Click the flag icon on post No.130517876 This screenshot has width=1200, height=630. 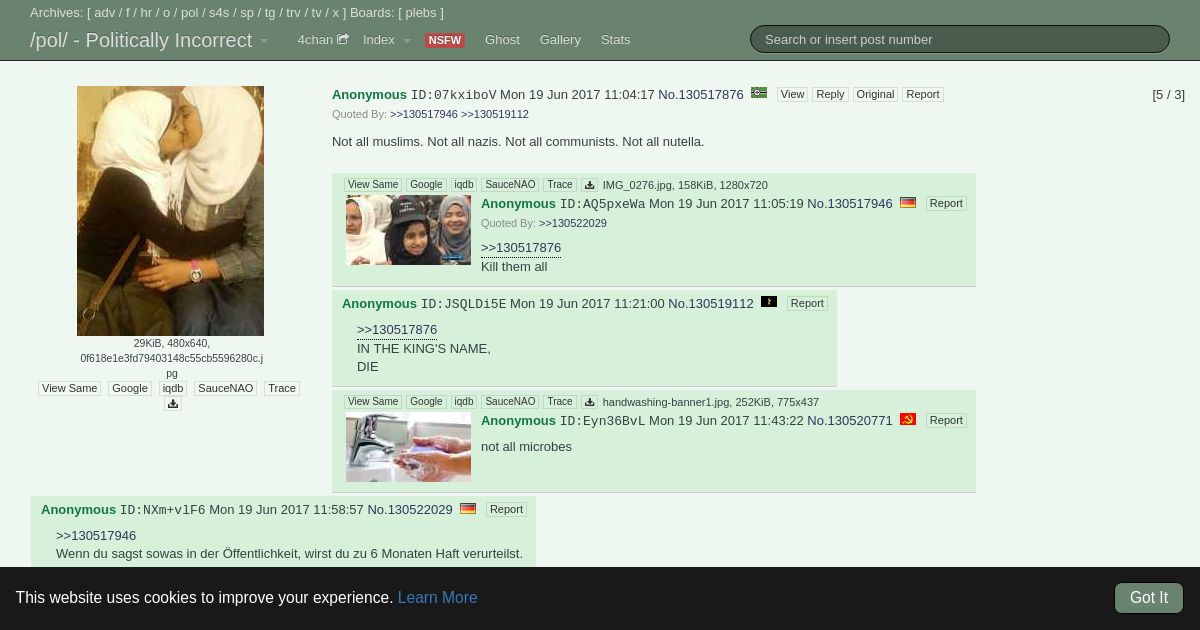pos(759,93)
